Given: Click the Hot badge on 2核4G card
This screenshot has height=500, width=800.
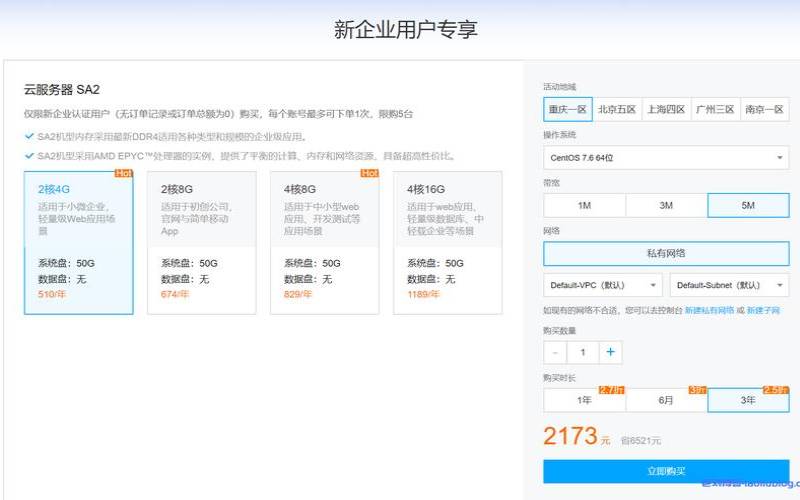Looking at the screenshot, I should [x=123, y=173].
